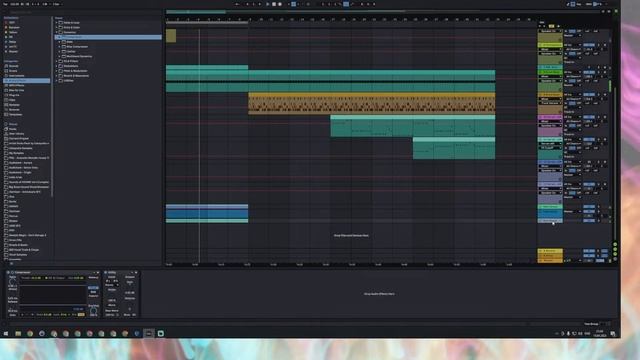Click the yellow button above the track headers
This screenshot has width=640, height=360.
[551, 26]
